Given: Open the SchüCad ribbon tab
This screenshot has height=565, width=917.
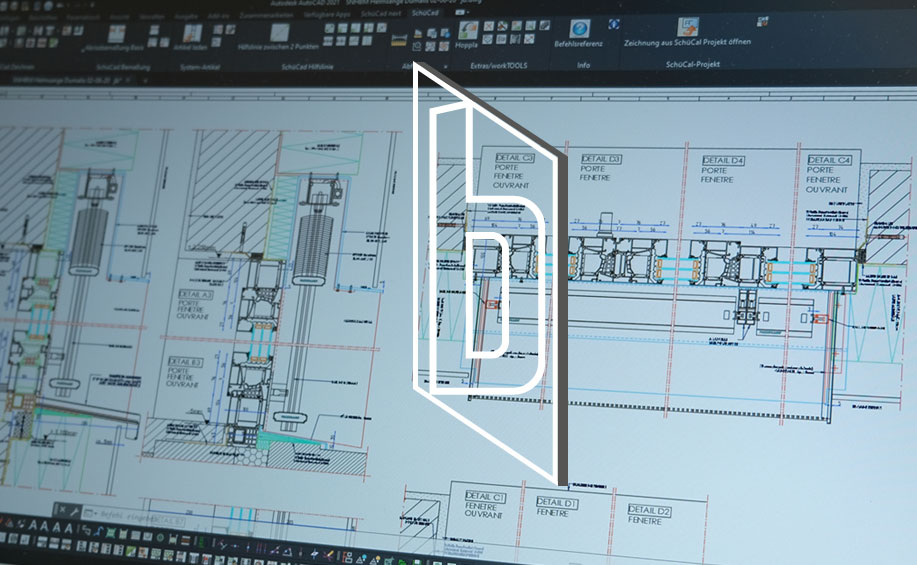Looking at the screenshot, I should 425,12.
